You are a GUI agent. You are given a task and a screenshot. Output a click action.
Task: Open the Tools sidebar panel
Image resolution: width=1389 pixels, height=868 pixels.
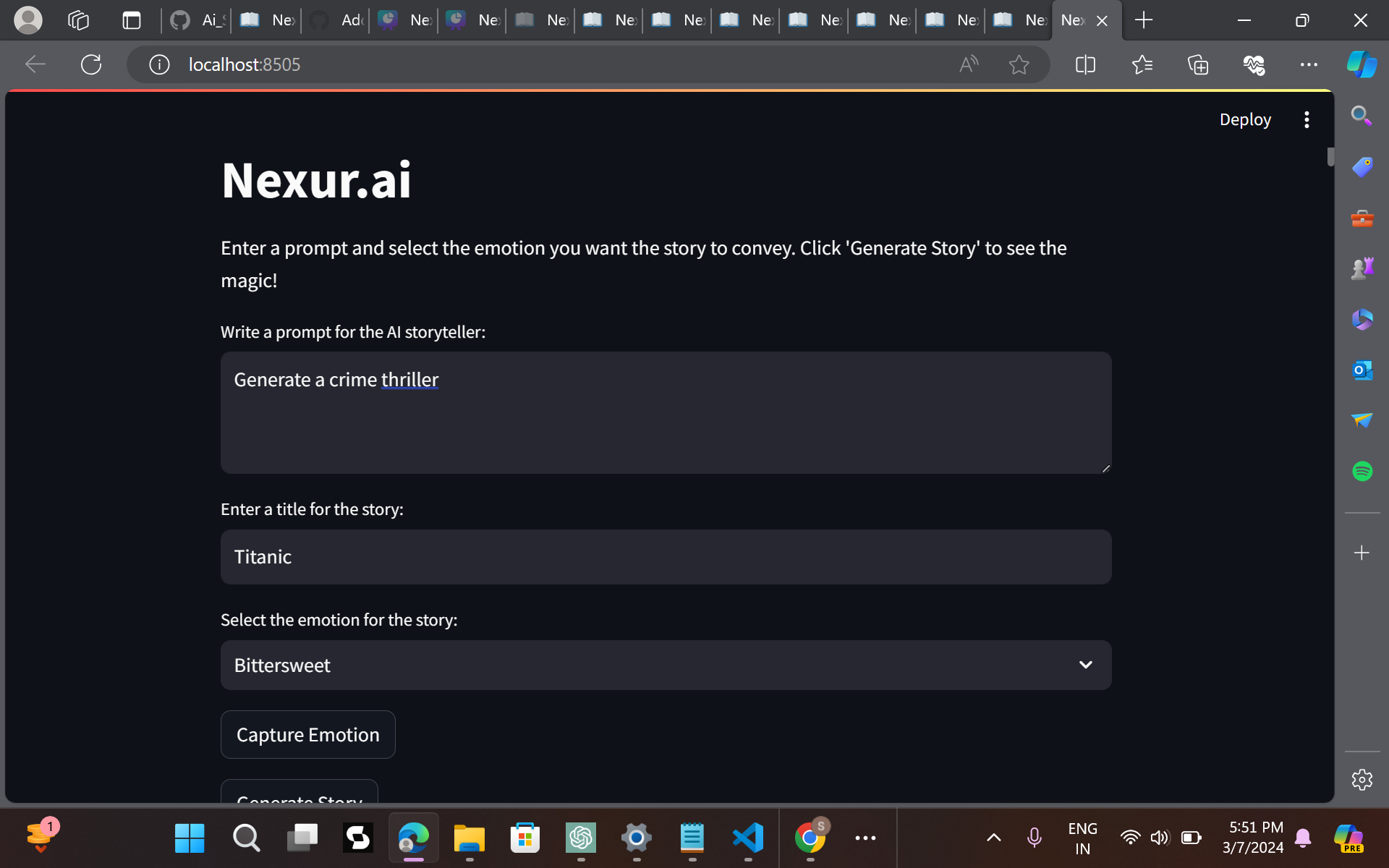(x=1362, y=218)
